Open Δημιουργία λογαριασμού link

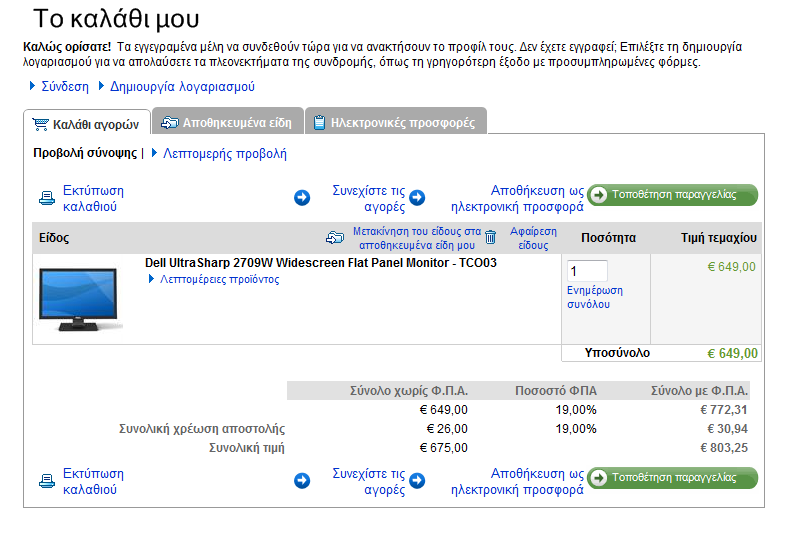(x=182, y=86)
